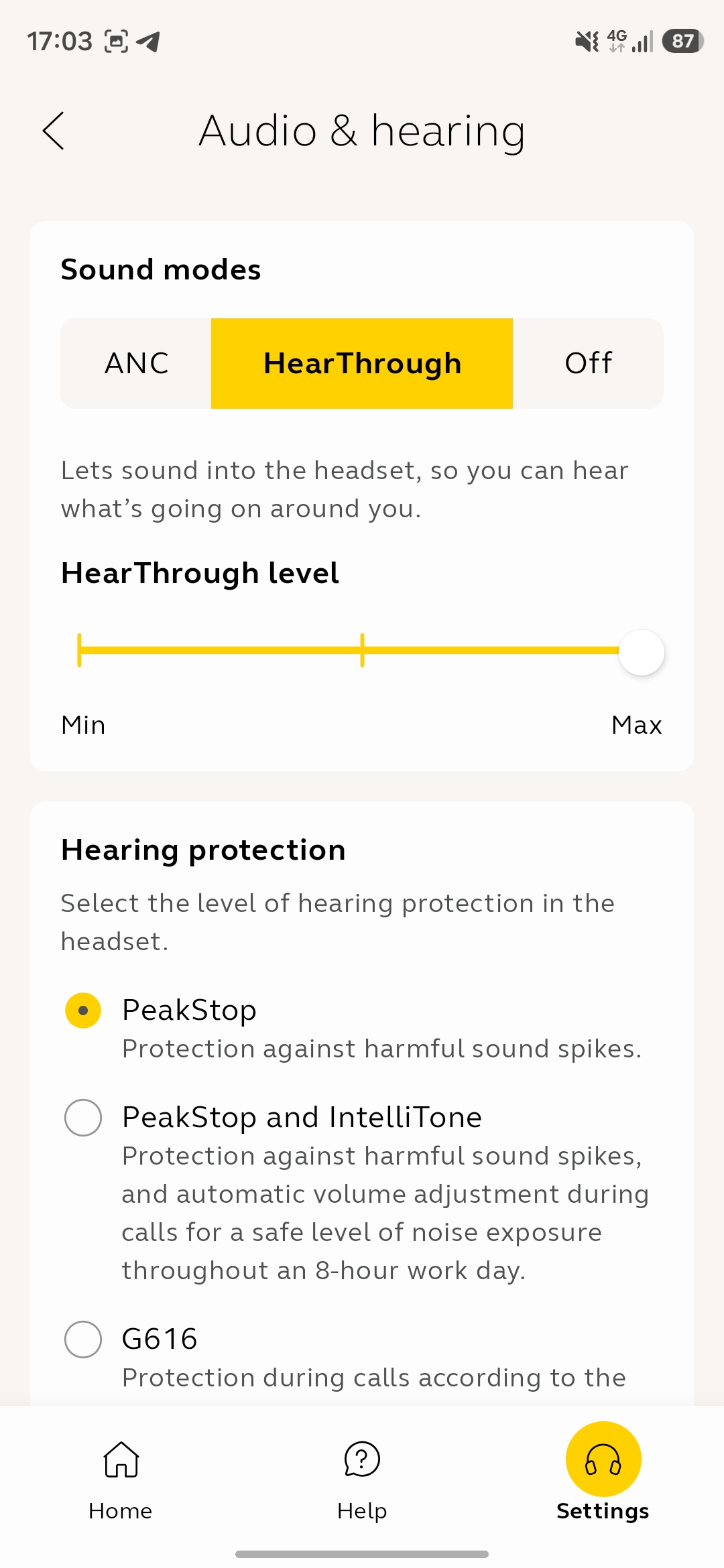Tap the screenshot capture status icon

click(116, 42)
